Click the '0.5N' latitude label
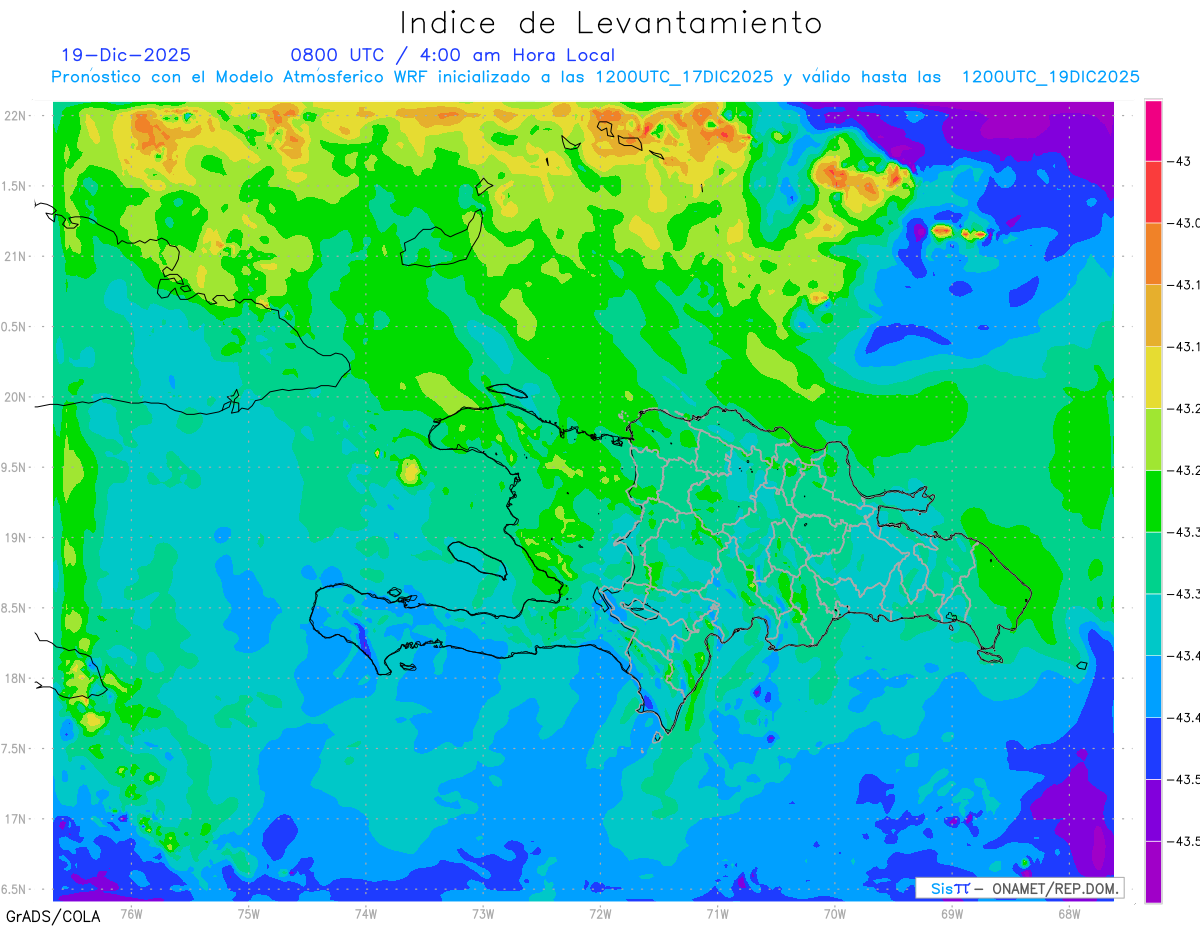This screenshot has height=927, width=1200. click(15, 327)
